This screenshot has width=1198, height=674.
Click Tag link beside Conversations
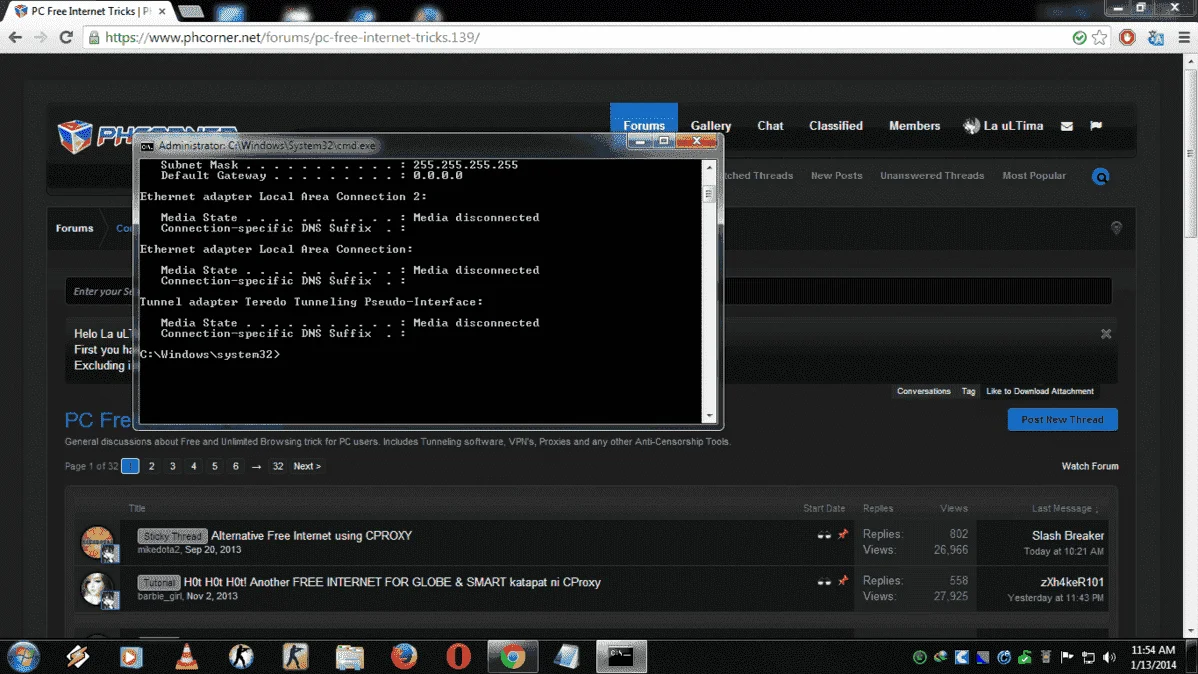968,391
